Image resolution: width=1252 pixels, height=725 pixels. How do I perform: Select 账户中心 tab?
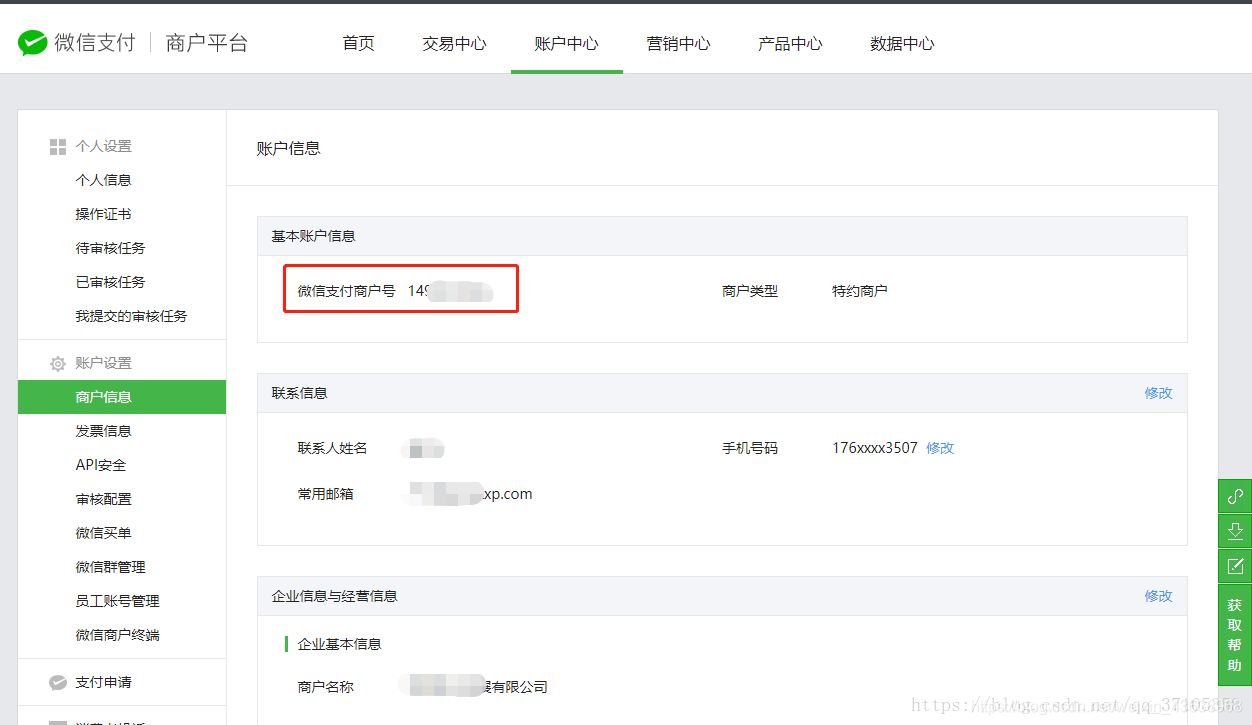click(566, 43)
